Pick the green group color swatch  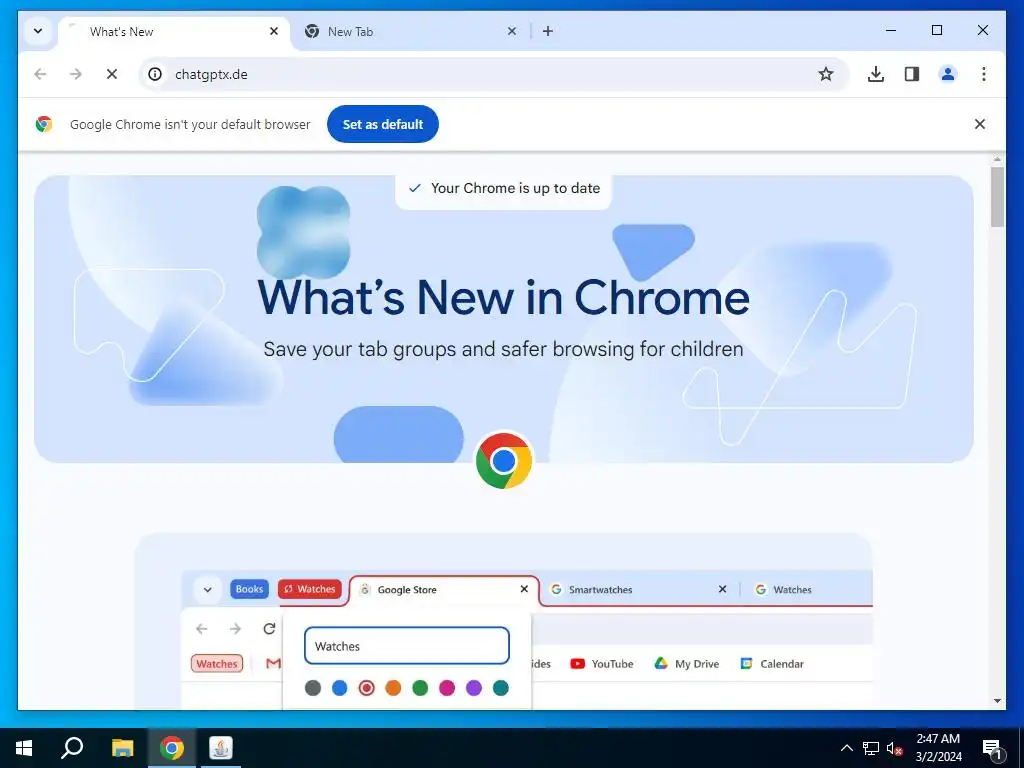(420, 688)
